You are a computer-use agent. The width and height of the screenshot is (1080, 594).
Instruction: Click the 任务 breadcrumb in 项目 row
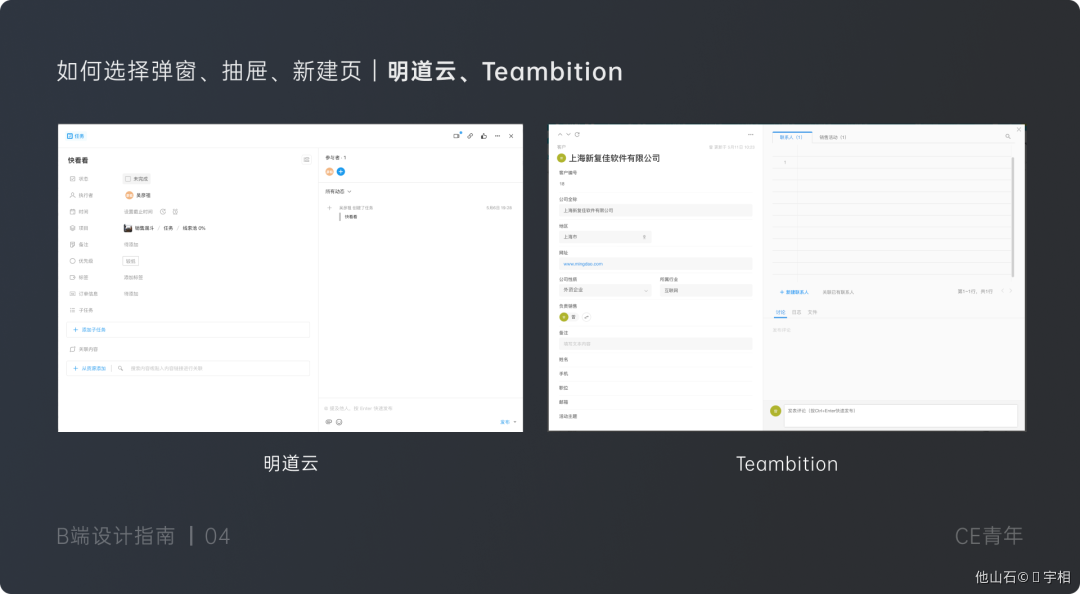[x=168, y=228]
